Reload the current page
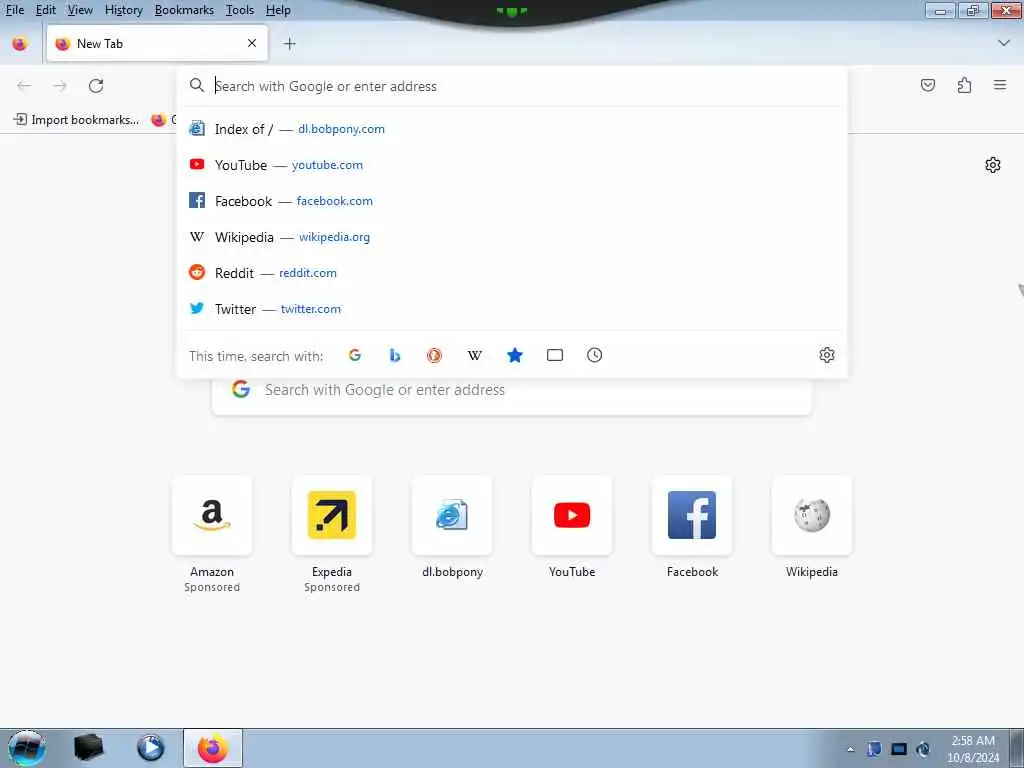This screenshot has height=768, width=1024. point(96,86)
